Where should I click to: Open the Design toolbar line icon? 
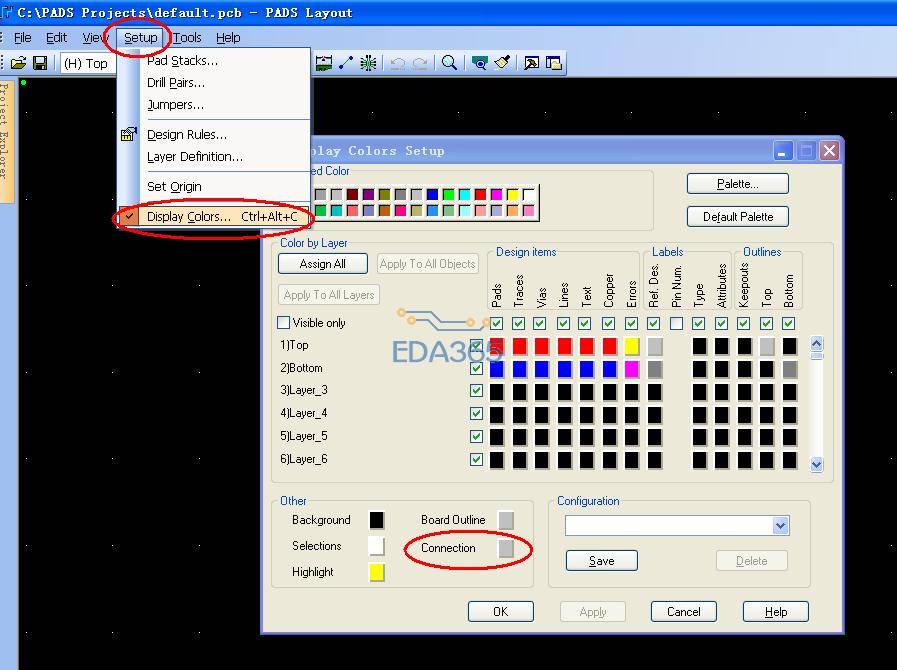click(346, 63)
